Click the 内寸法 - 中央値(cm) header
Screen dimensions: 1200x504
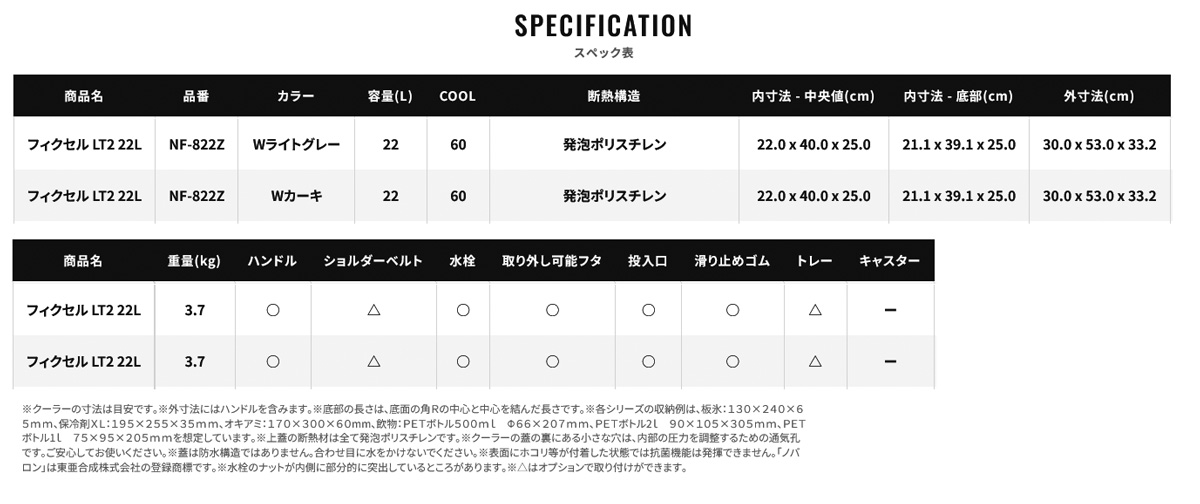click(813, 97)
